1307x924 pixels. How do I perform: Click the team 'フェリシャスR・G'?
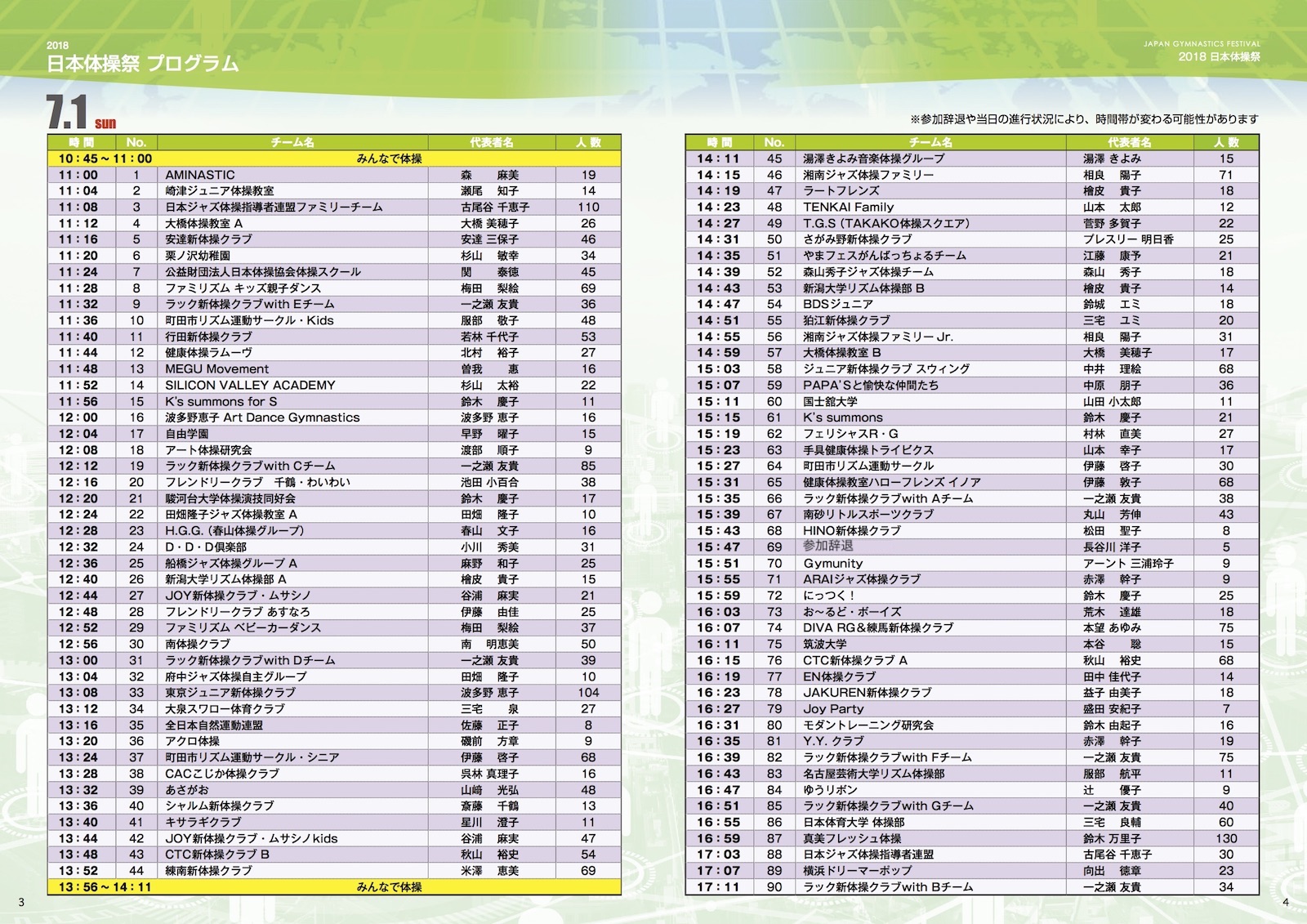(x=850, y=434)
